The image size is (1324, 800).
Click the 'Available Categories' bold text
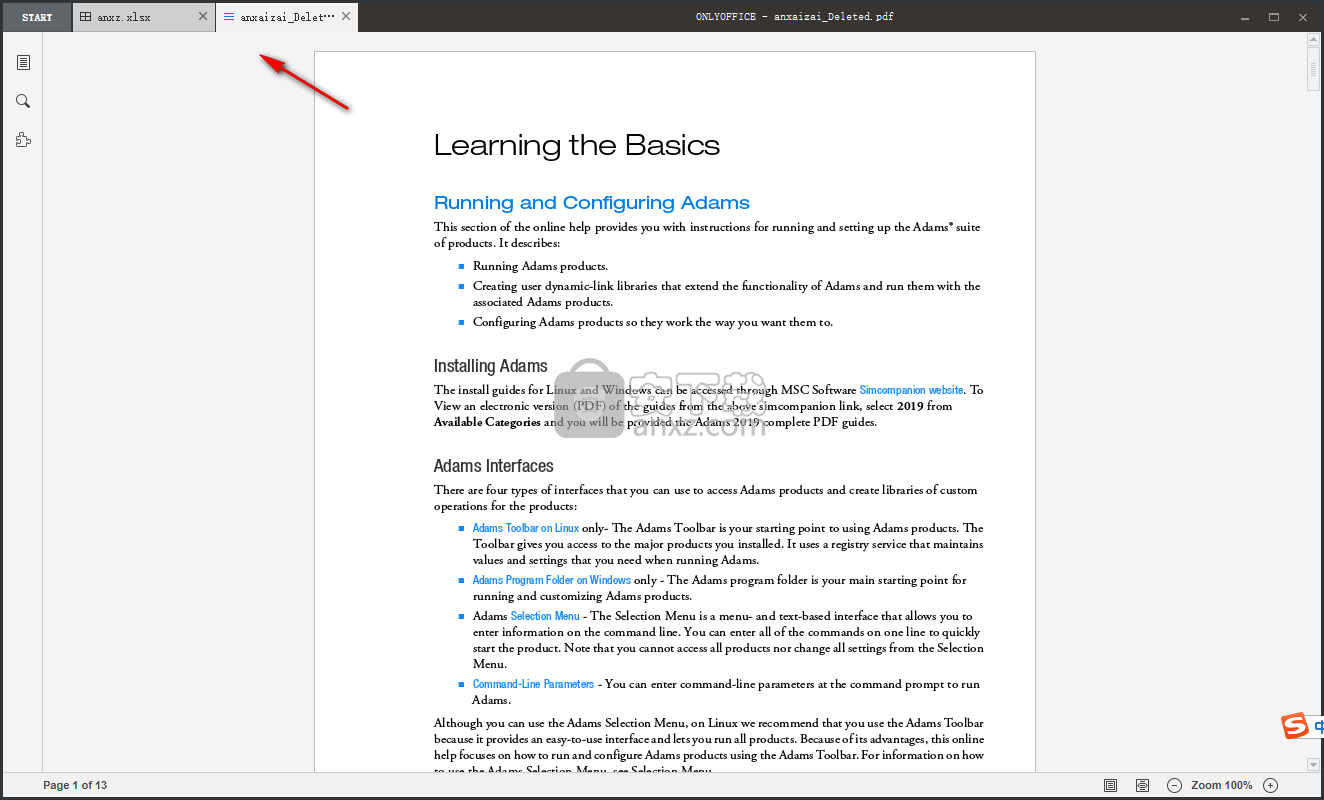tap(487, 422)
